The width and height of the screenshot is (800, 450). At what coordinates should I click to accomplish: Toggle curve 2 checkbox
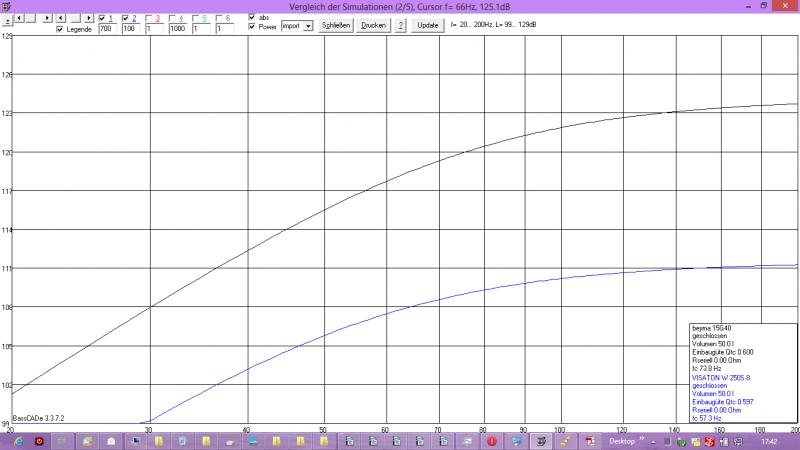pyautogui.click(x=126, y=18)
